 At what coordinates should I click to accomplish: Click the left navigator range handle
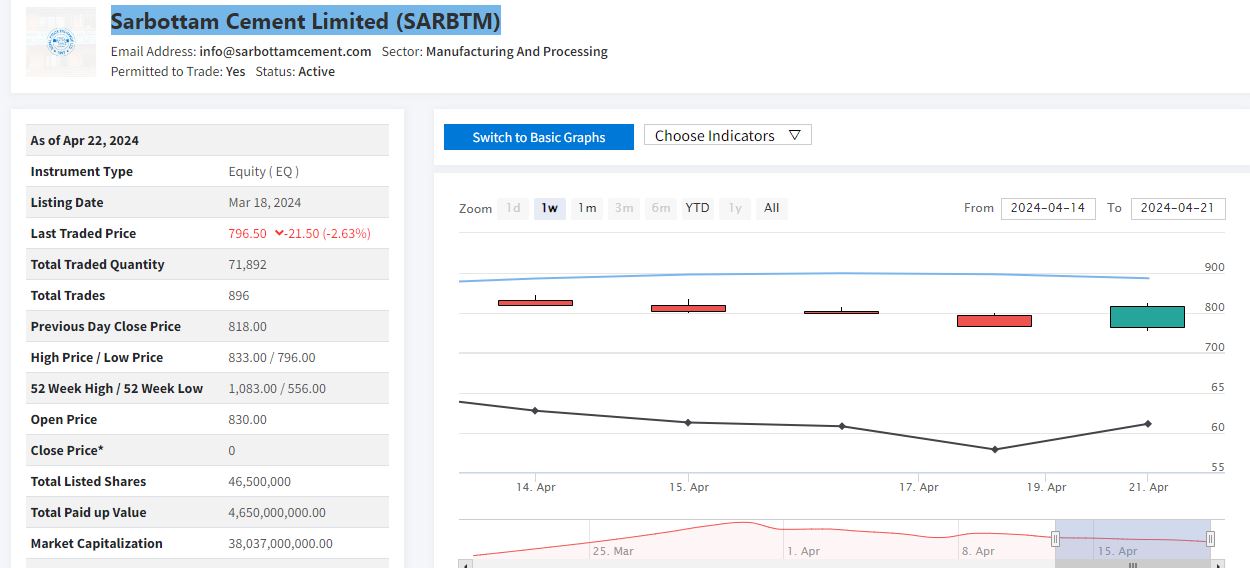1055,539
